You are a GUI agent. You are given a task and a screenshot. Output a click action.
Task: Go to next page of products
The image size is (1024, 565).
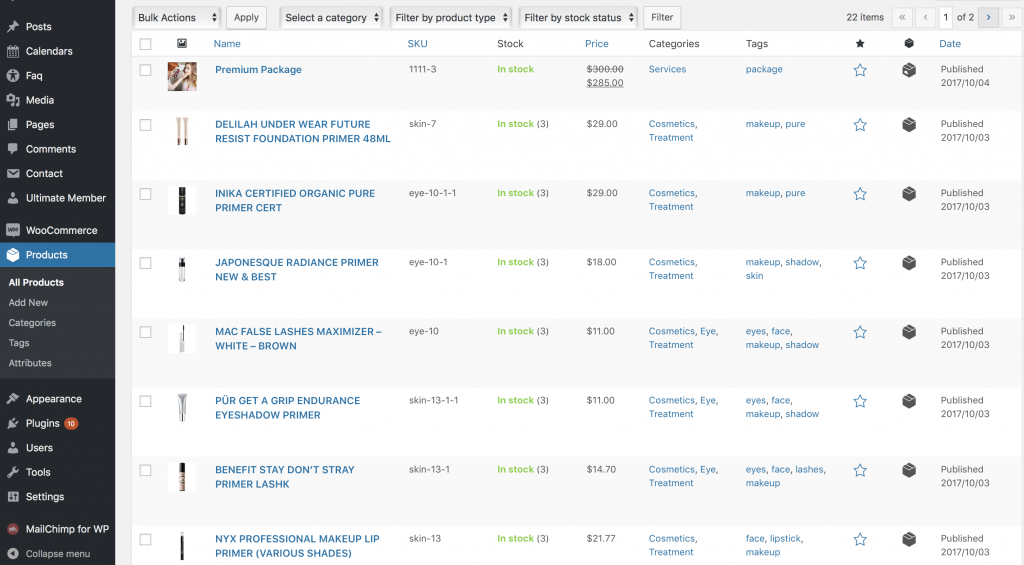coord(988,18)
